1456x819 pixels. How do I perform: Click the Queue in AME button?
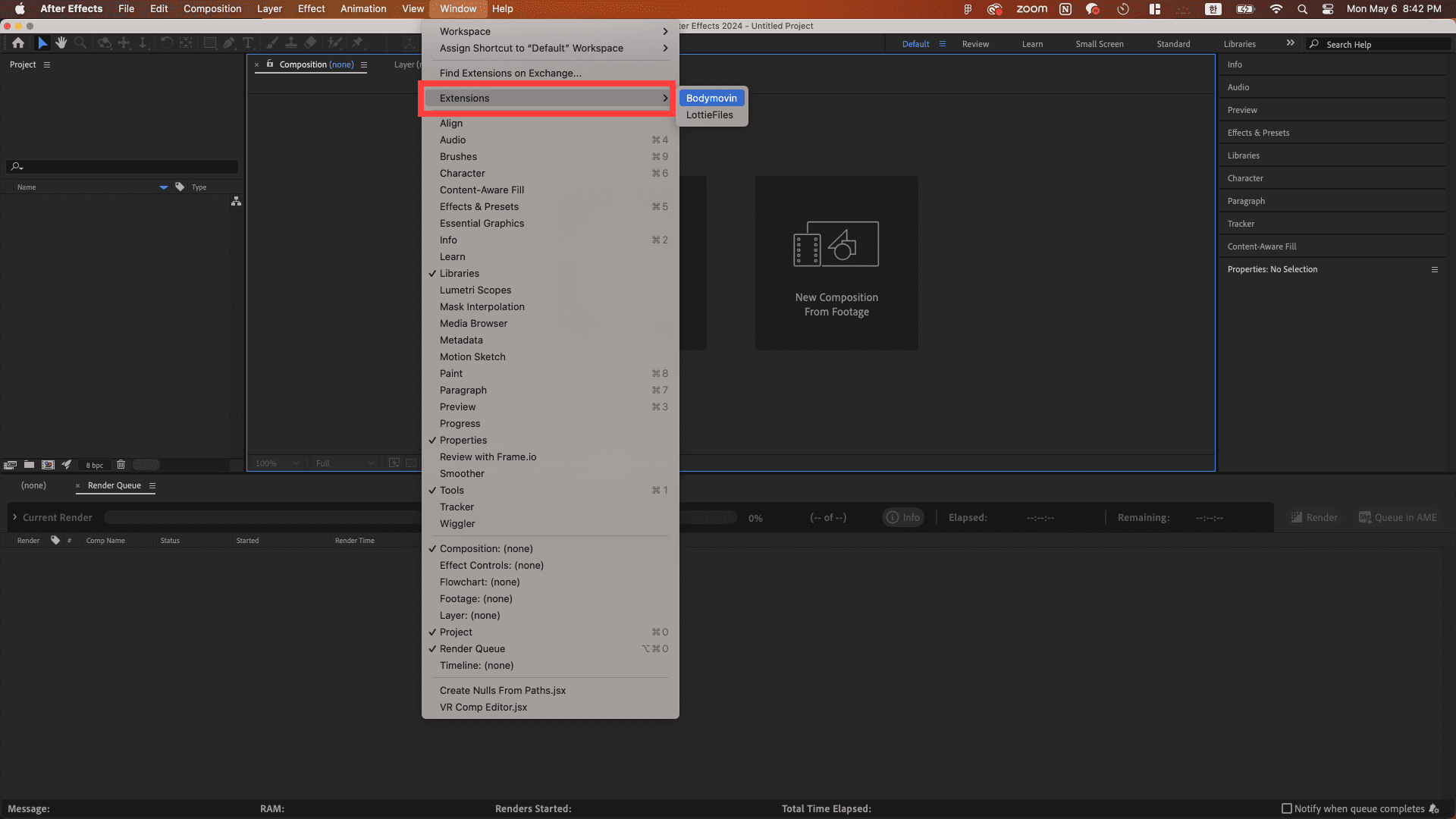click(1398, 517)
